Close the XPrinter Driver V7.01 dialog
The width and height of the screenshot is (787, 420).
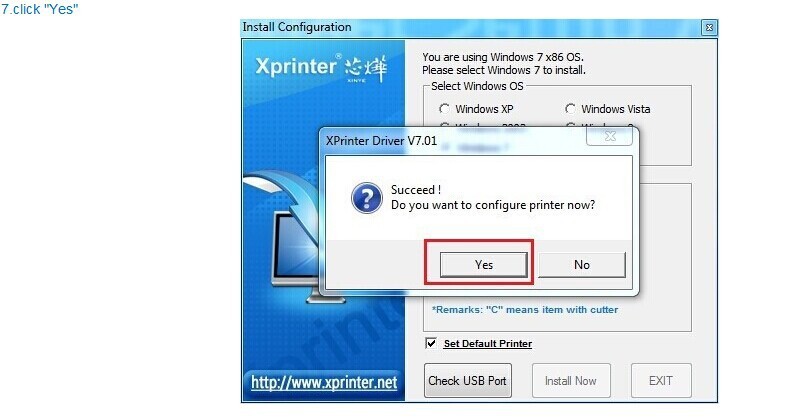pos(609,136)
